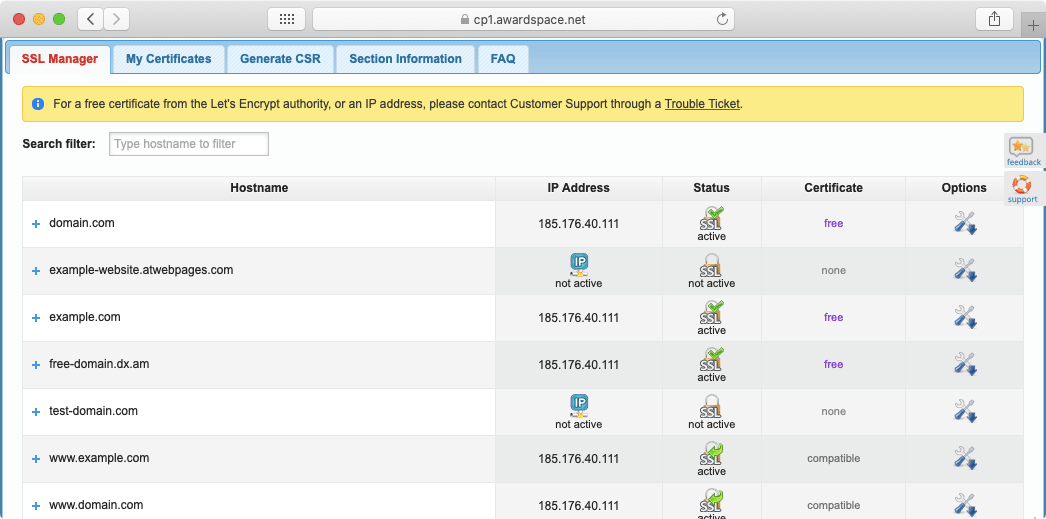The width and height of the screenshot is (1046, 519).
Task: Click the browser share icon
Action: [994, 19]
